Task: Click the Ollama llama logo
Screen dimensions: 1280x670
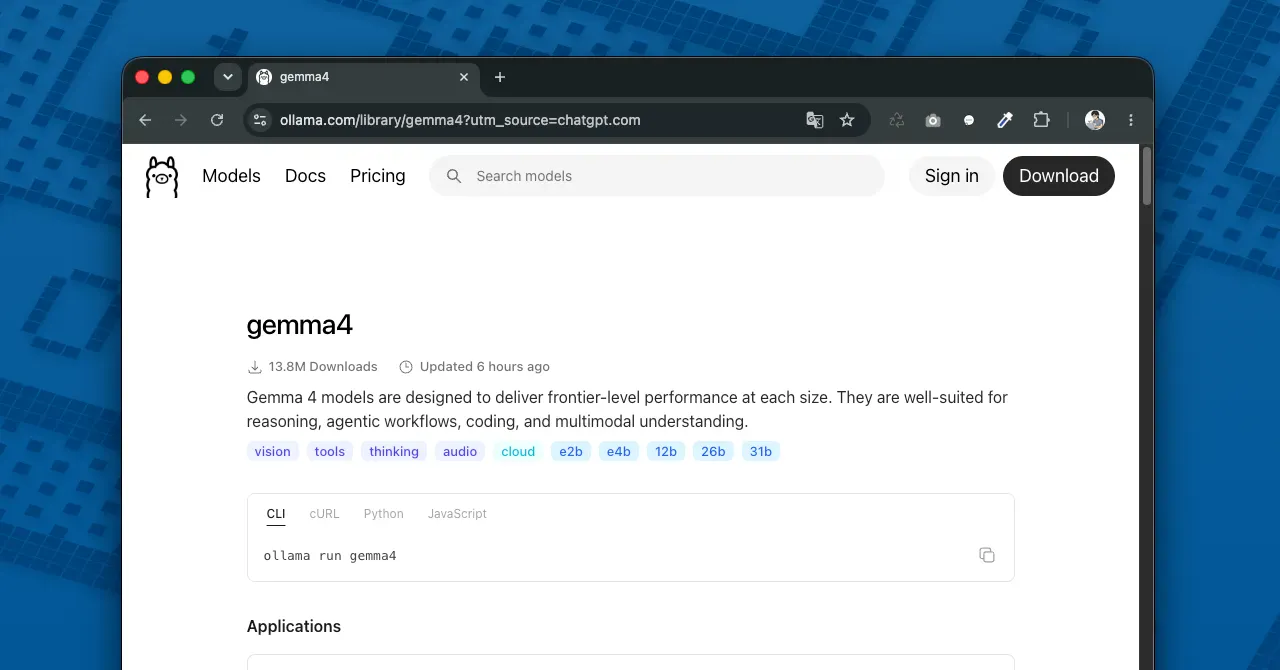Action: pos(161,176)
